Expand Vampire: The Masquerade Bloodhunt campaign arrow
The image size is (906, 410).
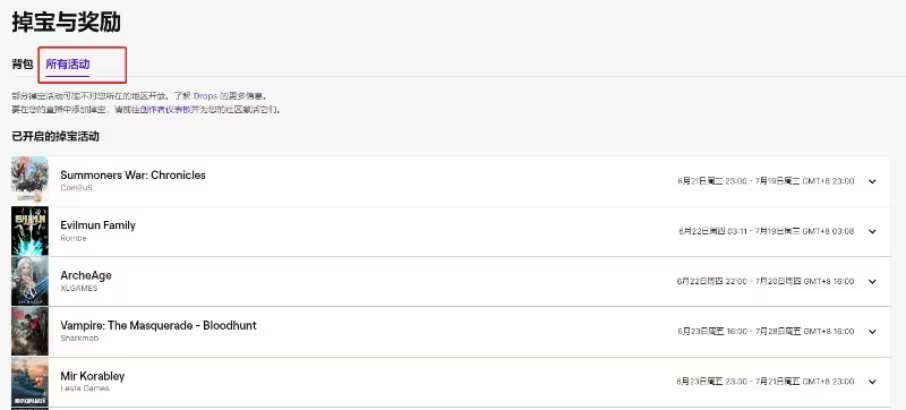(872, 332)
